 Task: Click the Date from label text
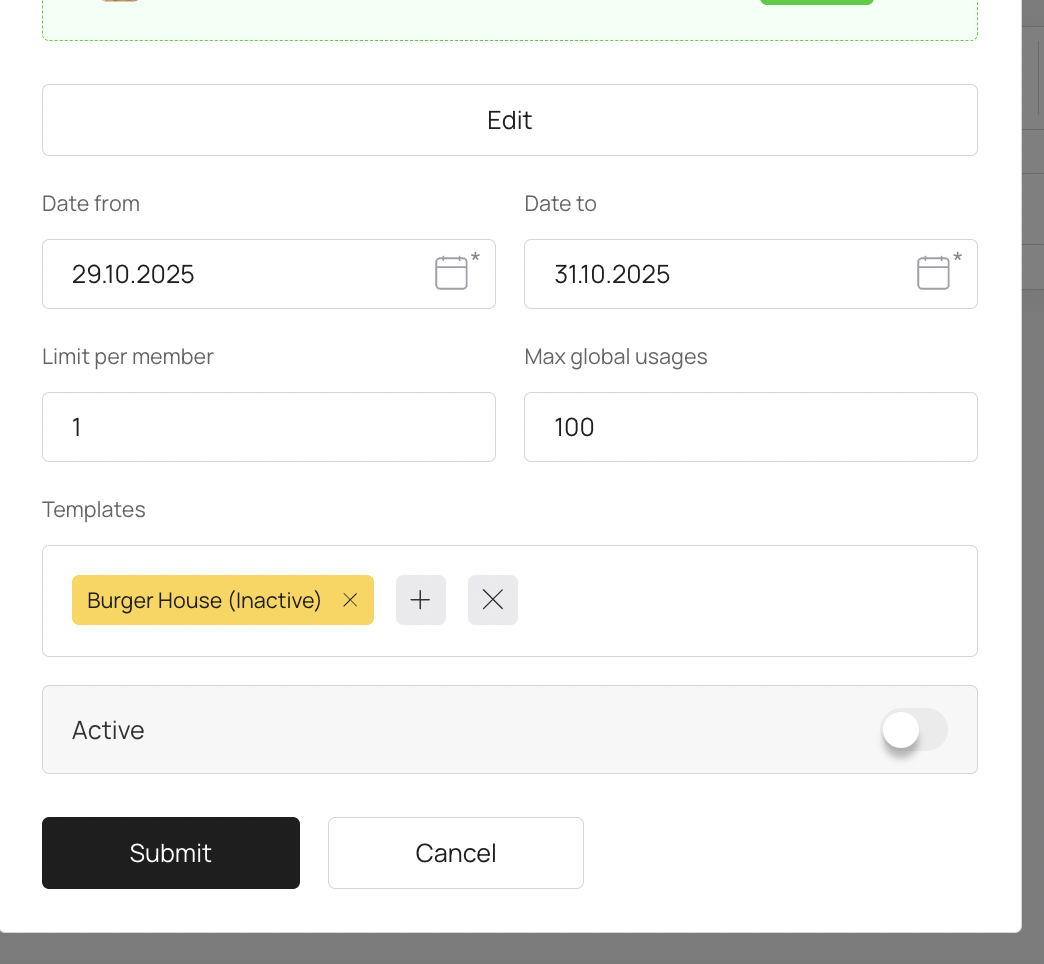(x=91, y=203)
